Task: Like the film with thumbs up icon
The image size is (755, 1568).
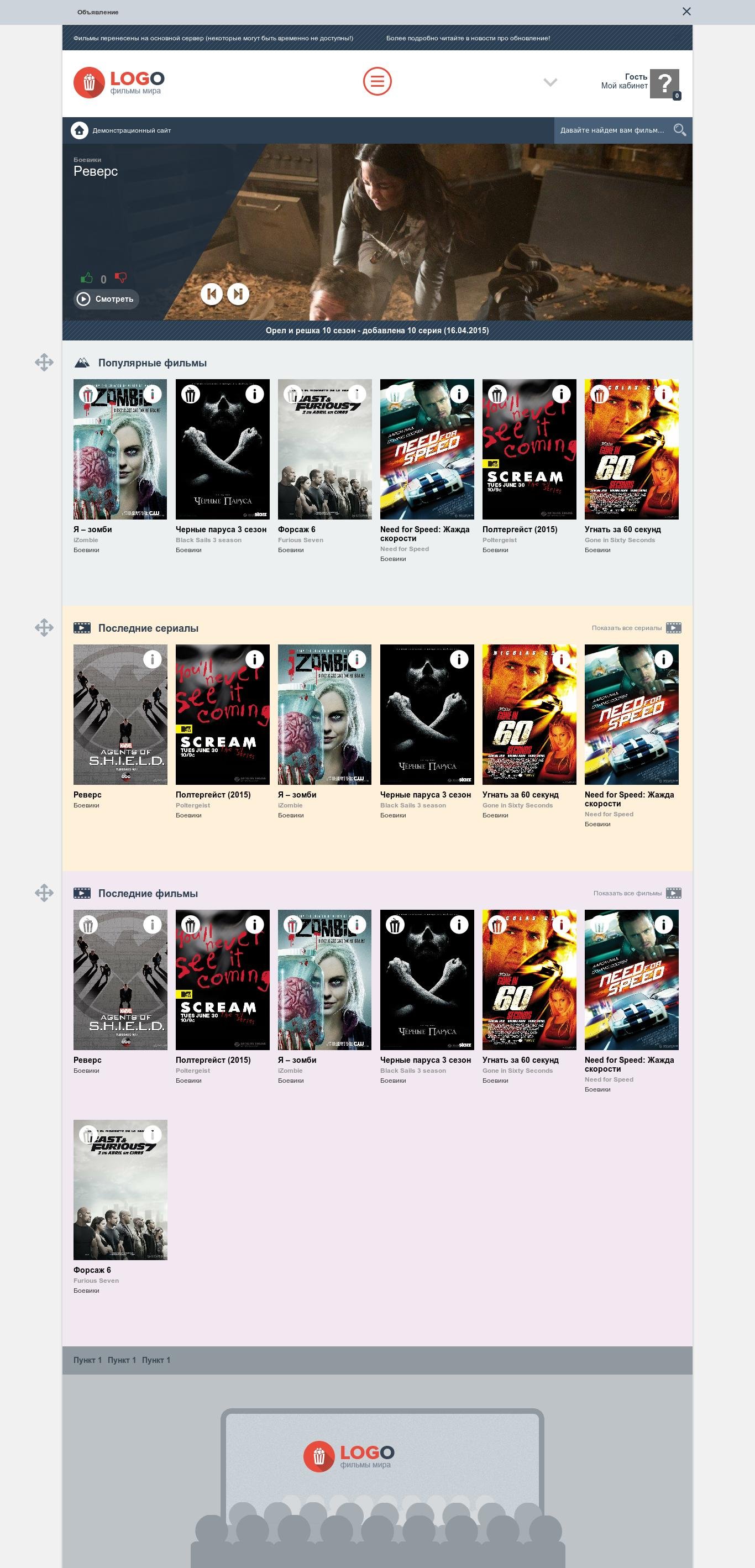Action: point(86,278)
